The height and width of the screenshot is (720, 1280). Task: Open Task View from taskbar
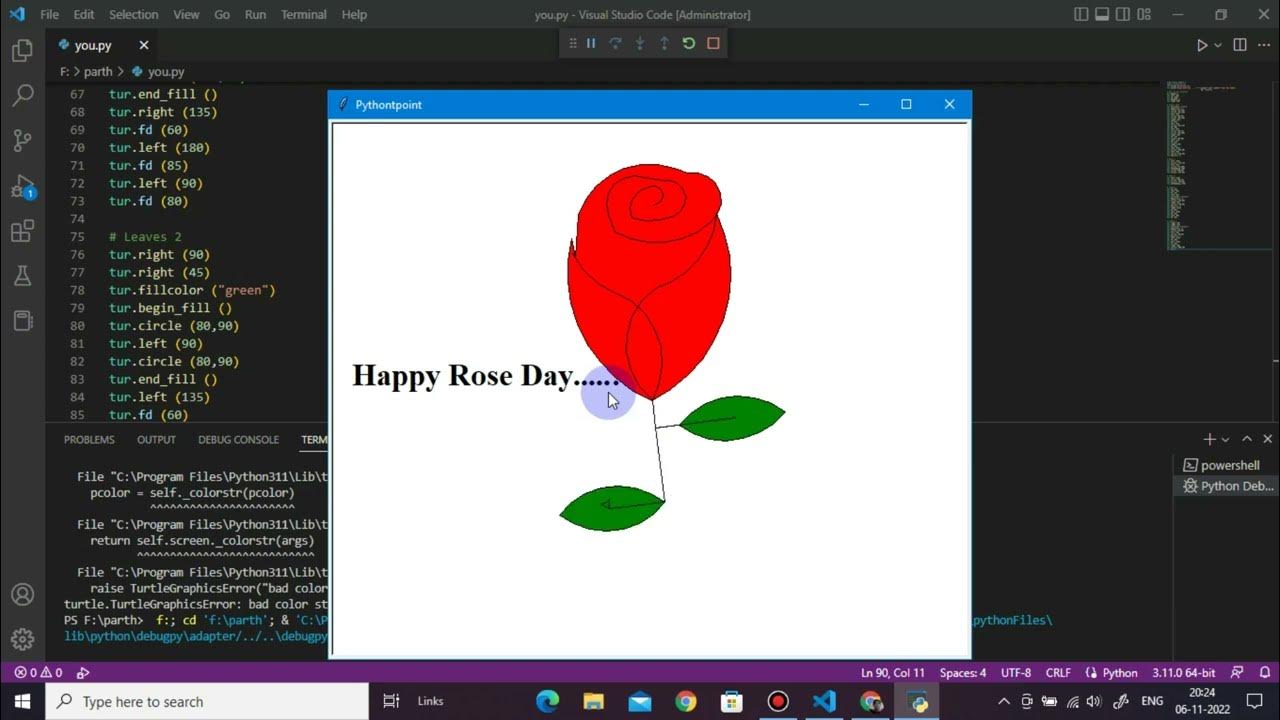(391, 702)
